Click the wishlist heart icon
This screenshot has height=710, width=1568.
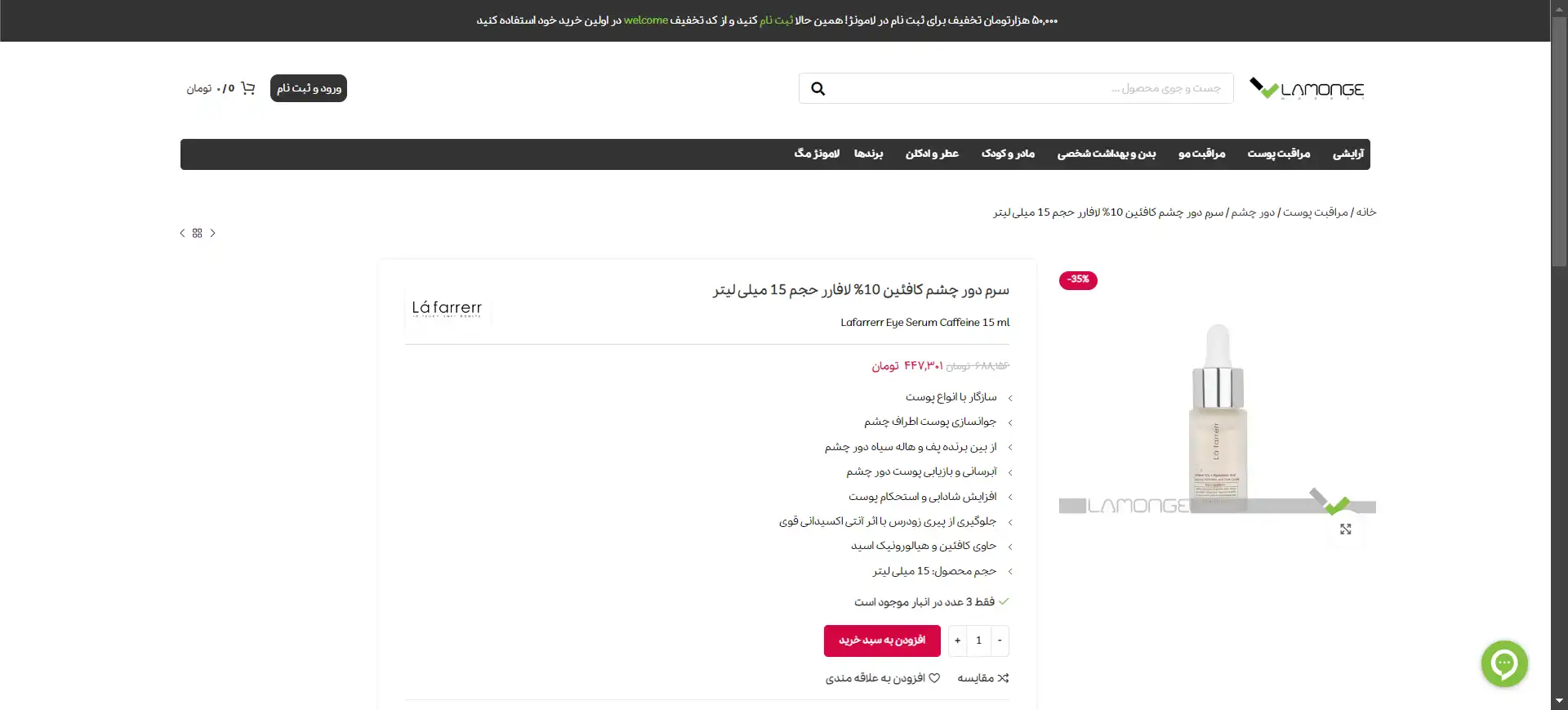coord(934,678)
